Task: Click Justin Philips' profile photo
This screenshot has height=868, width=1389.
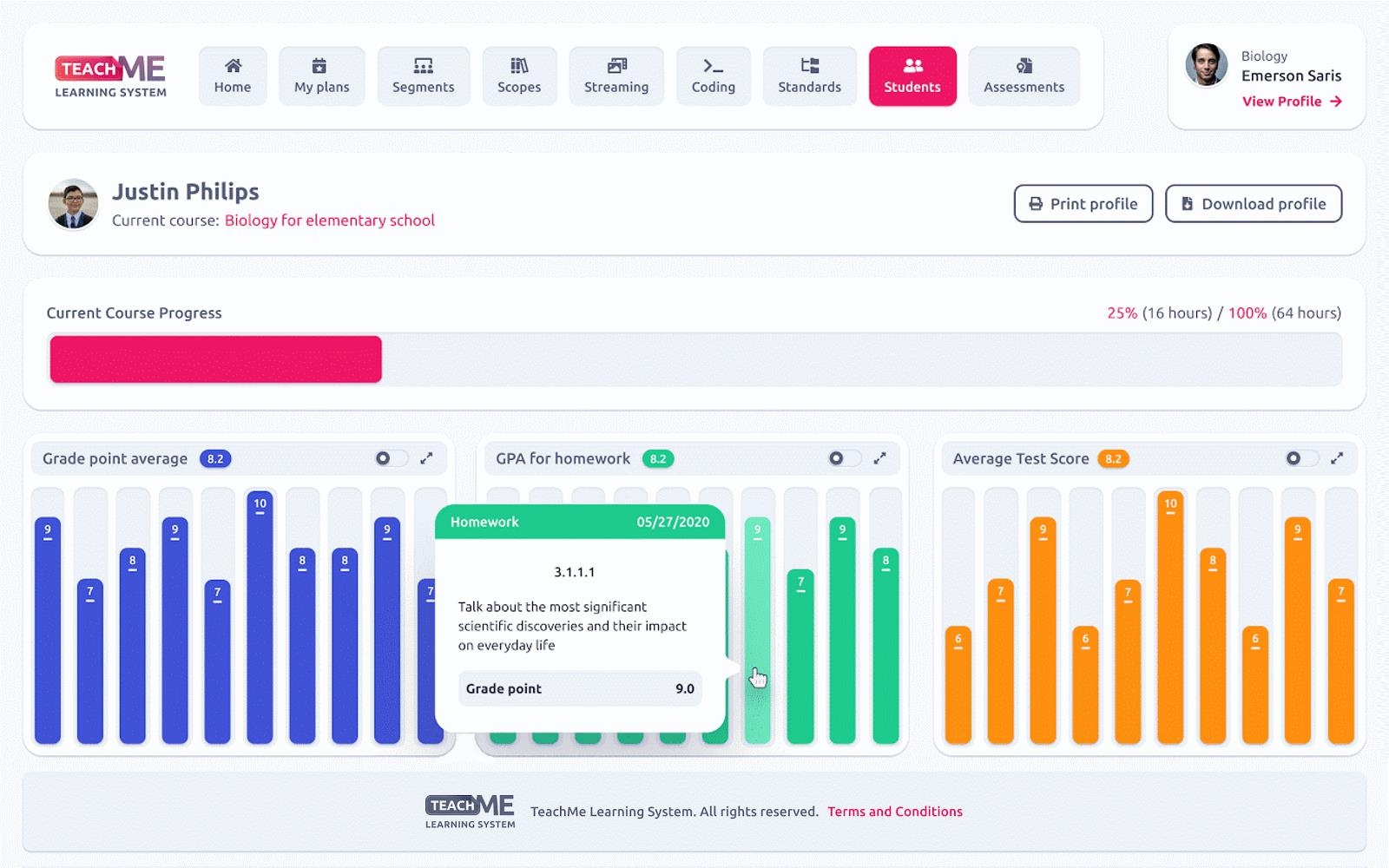Action: coord(73,205)
